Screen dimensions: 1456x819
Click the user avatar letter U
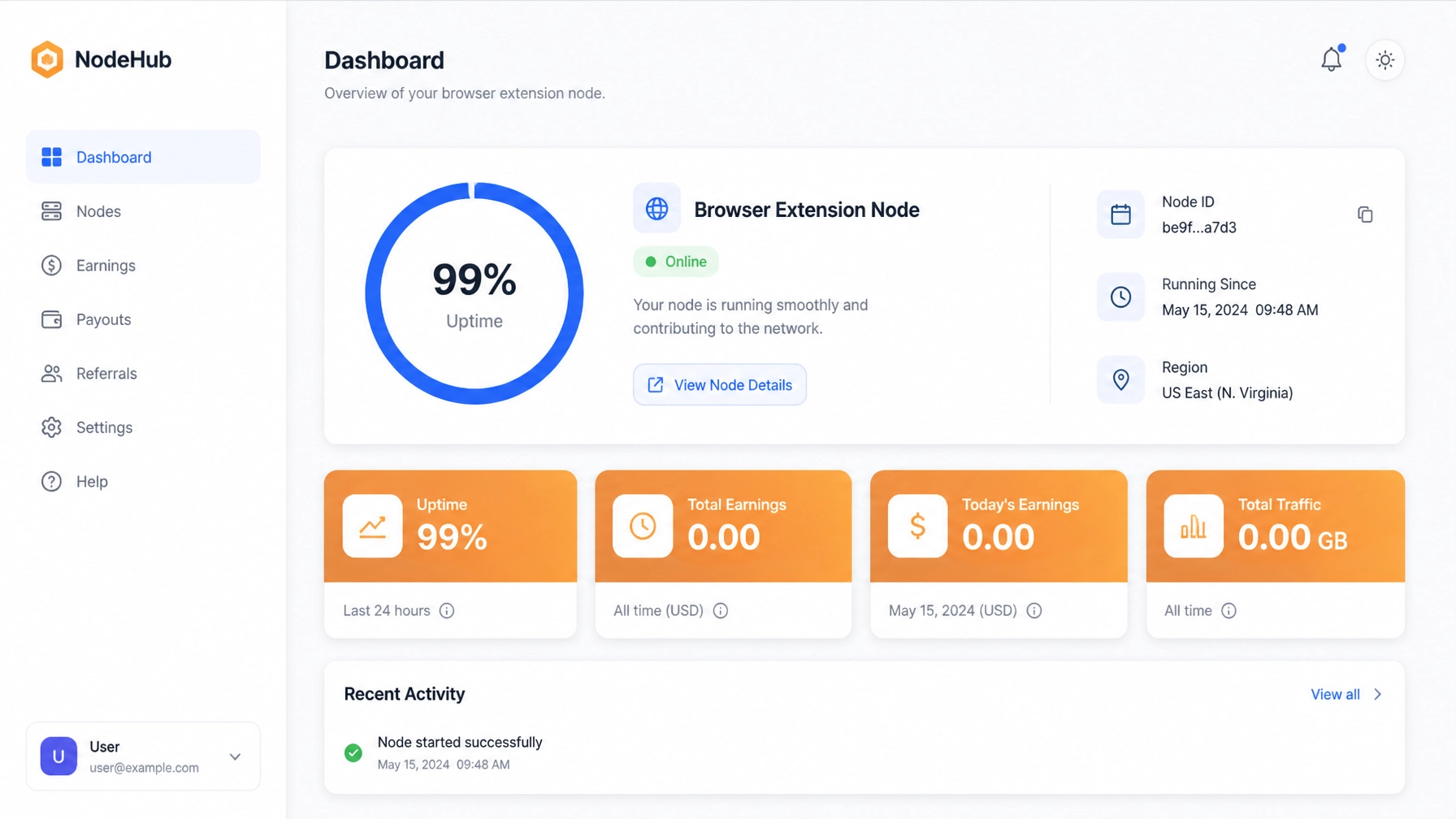click(x=58, y=756)
